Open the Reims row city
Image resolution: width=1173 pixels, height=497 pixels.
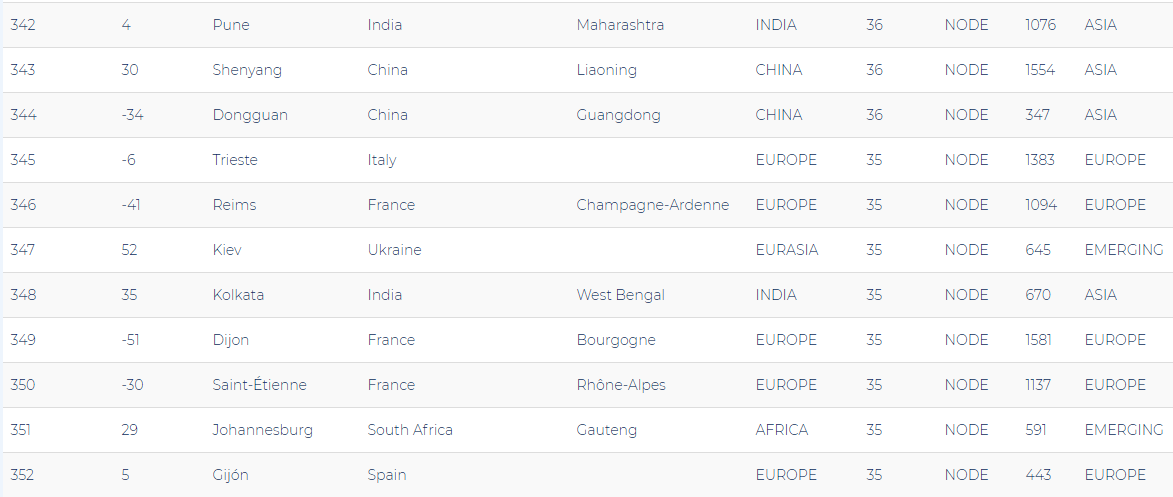[x=234, y=205]
